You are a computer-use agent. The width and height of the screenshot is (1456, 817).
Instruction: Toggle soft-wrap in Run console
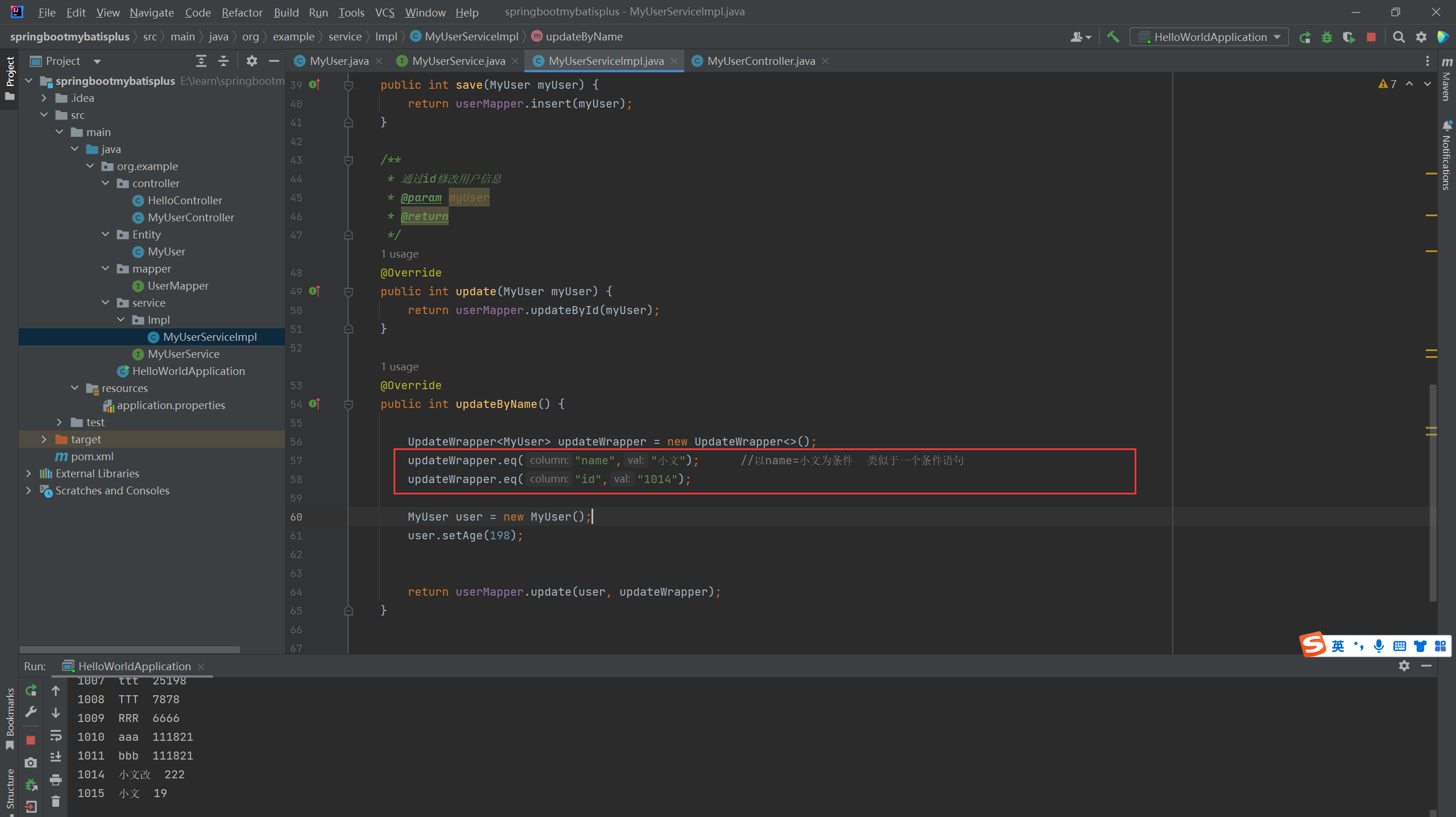(55, 736)
